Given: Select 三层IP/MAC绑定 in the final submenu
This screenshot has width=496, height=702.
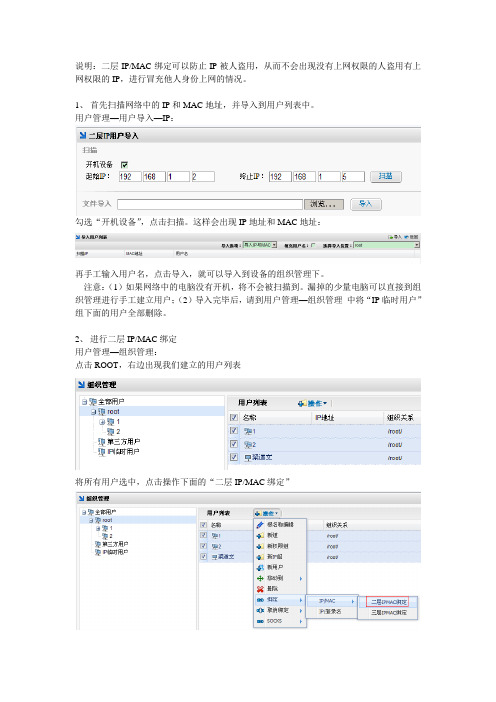Looking at the screenshot, I should point(388,612).
